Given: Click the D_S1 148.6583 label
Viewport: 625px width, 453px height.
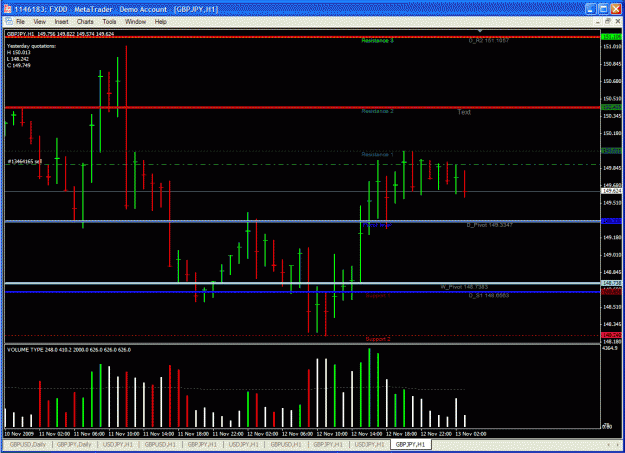Looking at the screenshot, I should coord(489,295).
